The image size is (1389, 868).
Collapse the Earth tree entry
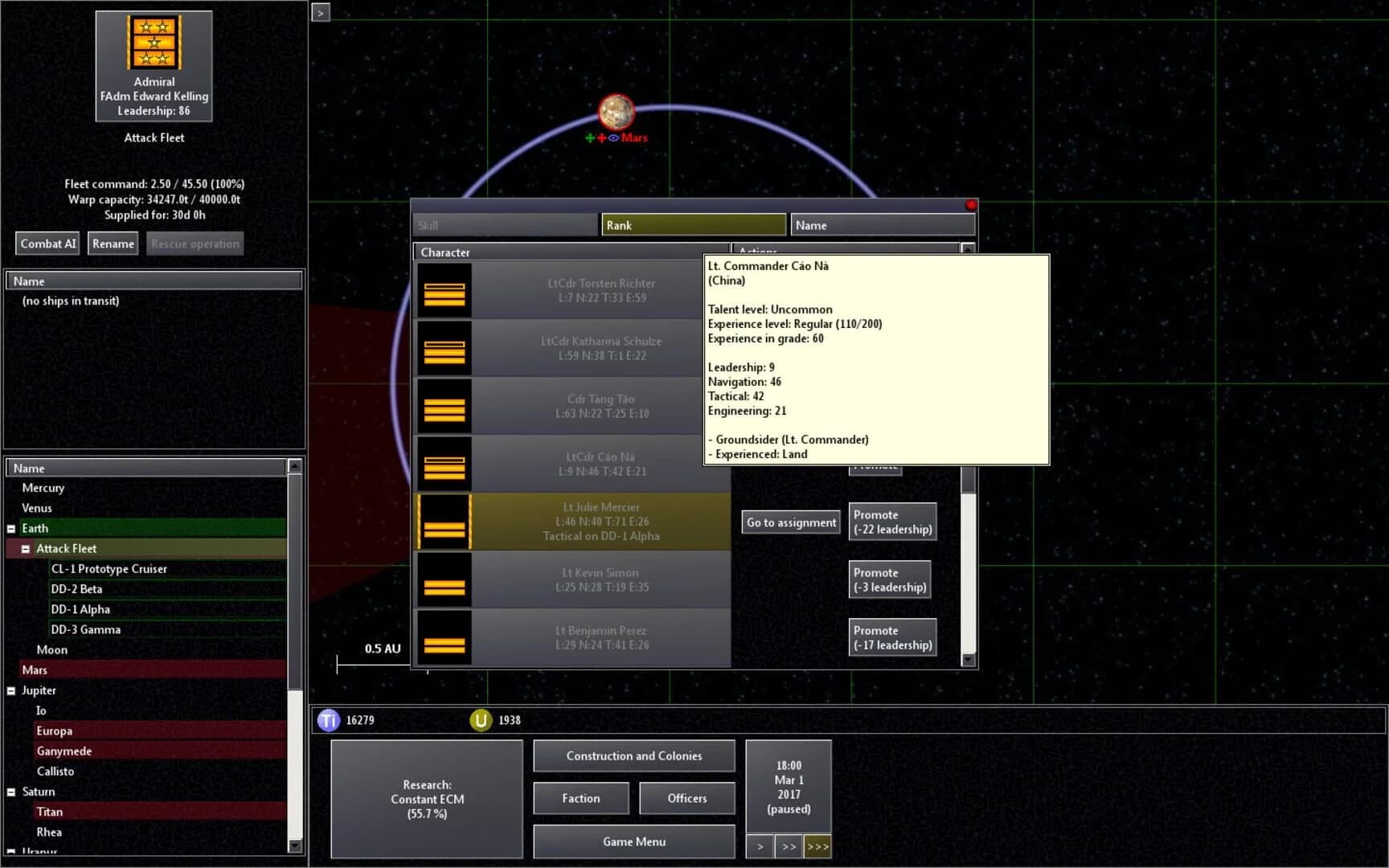11,528
